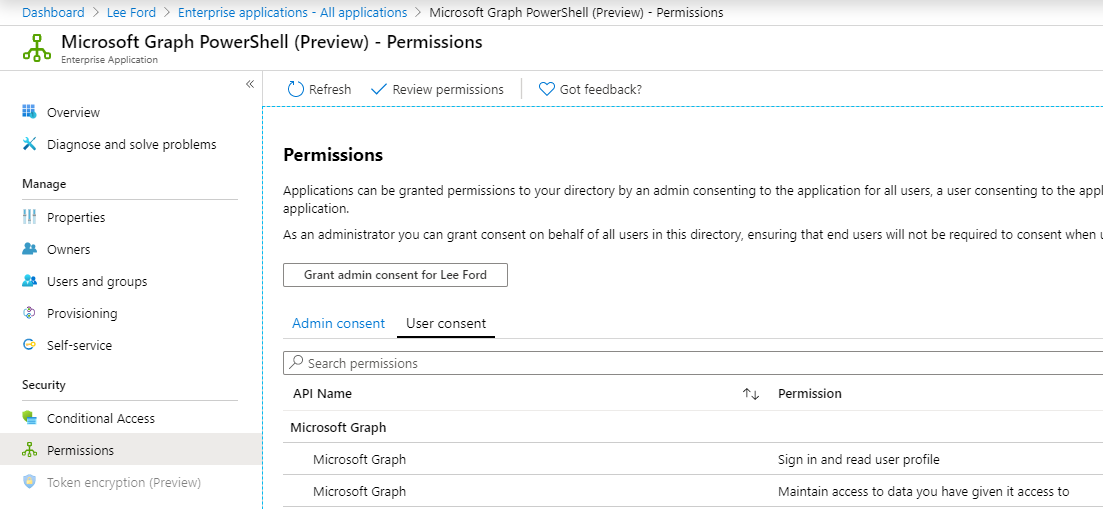This screenshot has height=509, width=1103.
Task: Switch to the Admin consent tab
Action: pos(338,323)
